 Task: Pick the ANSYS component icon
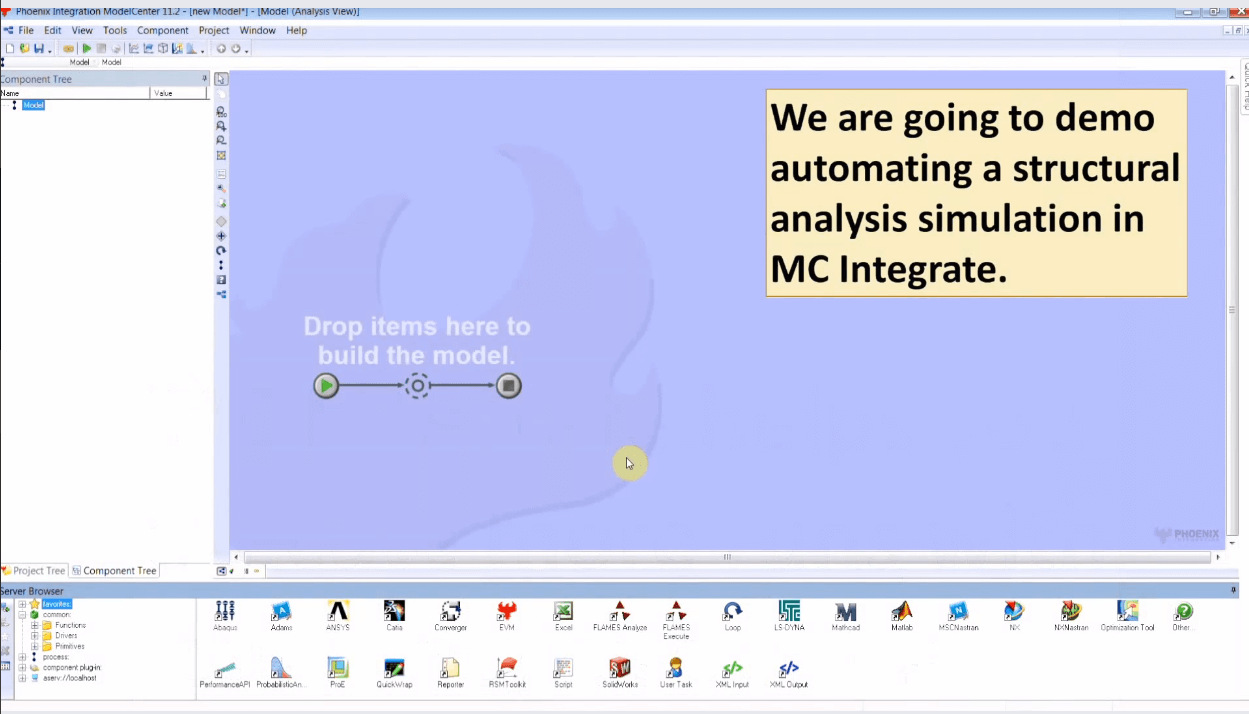(338, 610)
